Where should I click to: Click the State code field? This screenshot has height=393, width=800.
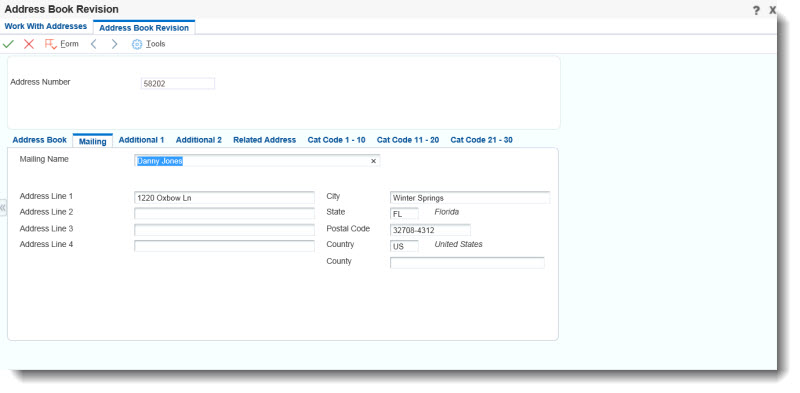point(405,214)
